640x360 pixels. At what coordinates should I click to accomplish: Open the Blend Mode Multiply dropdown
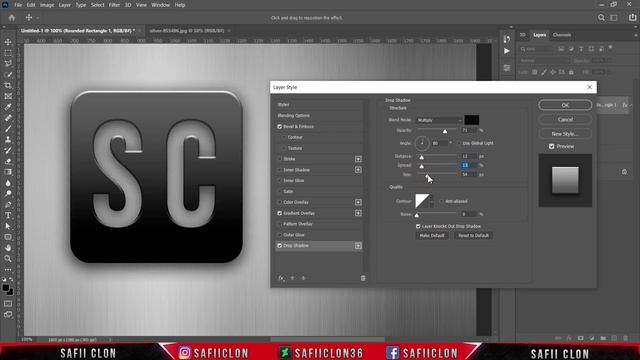click(x=439, y=120)
